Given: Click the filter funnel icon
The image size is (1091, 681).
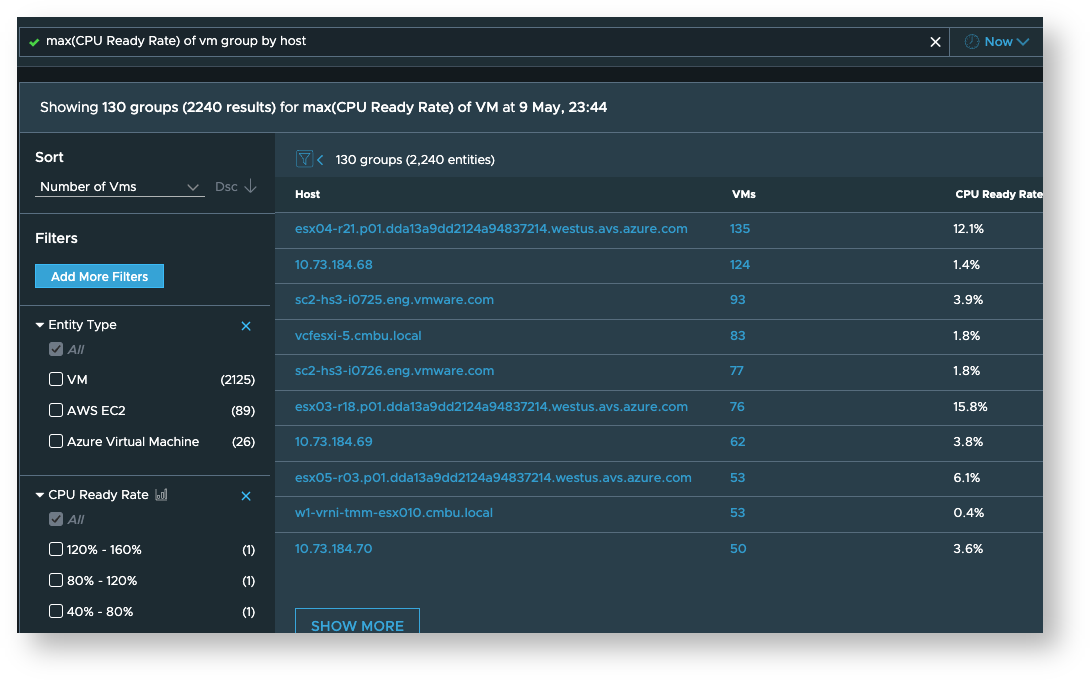Looking at the screenshot, I should (304, 159).
